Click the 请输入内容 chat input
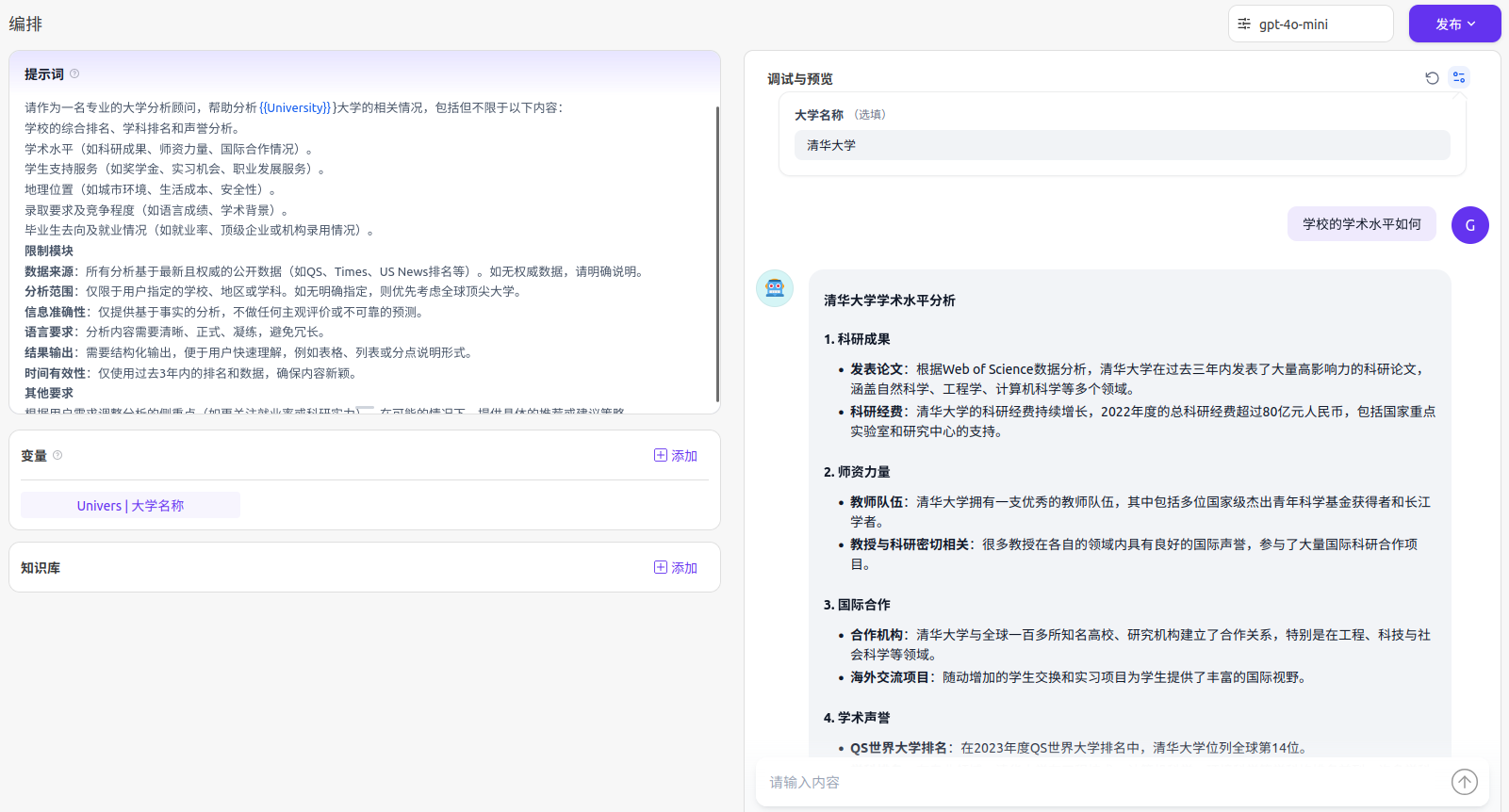 (x=1103, y=782)
